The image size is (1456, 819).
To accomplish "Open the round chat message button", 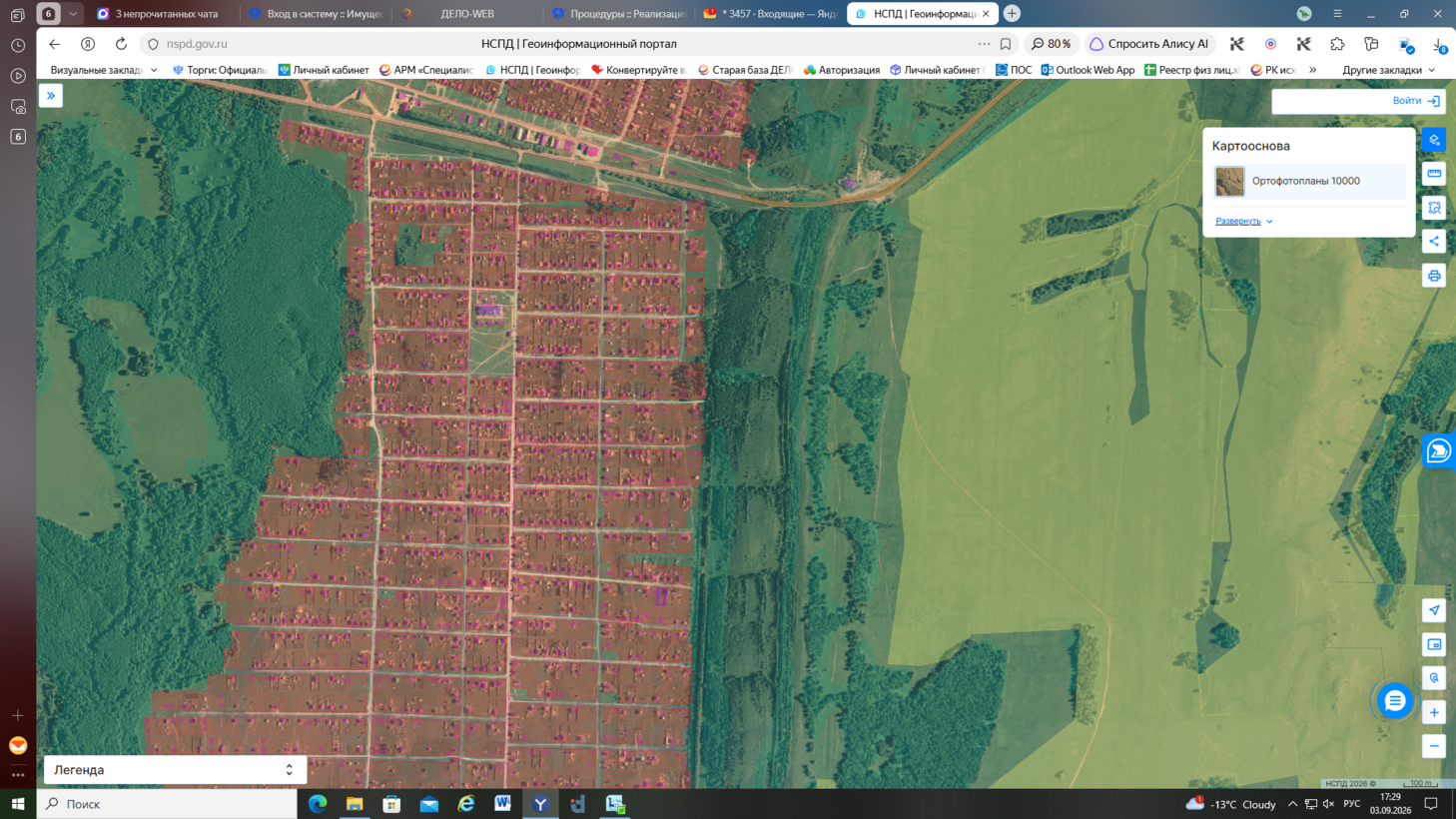I will [x=1395, y=701].
